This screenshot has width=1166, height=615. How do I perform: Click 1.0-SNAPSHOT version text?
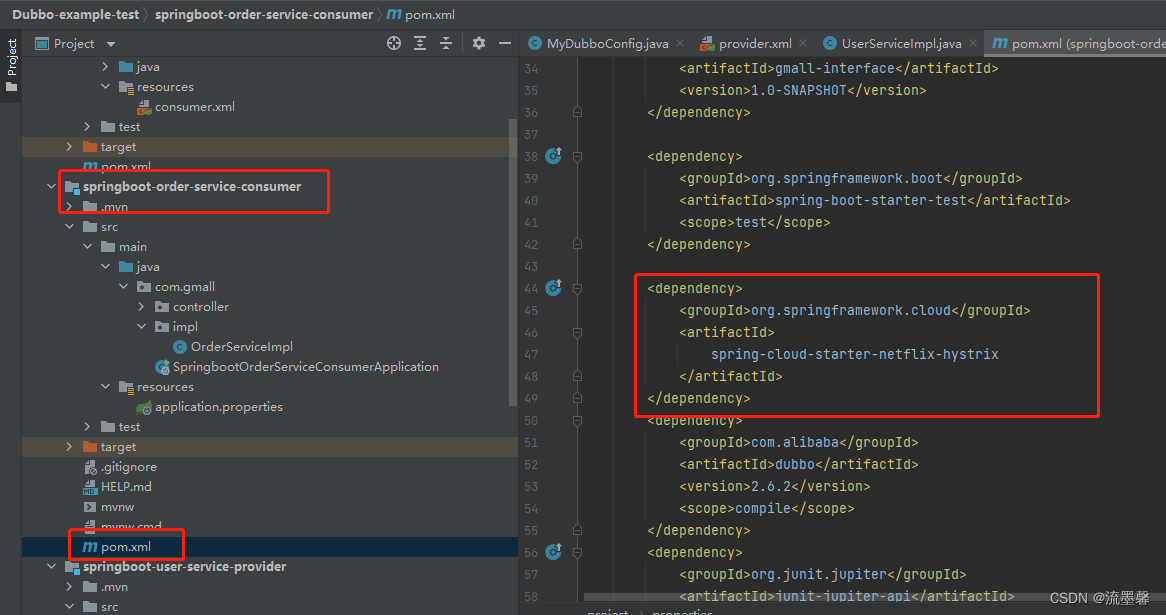pyautogui.click(x=799, y=90)
